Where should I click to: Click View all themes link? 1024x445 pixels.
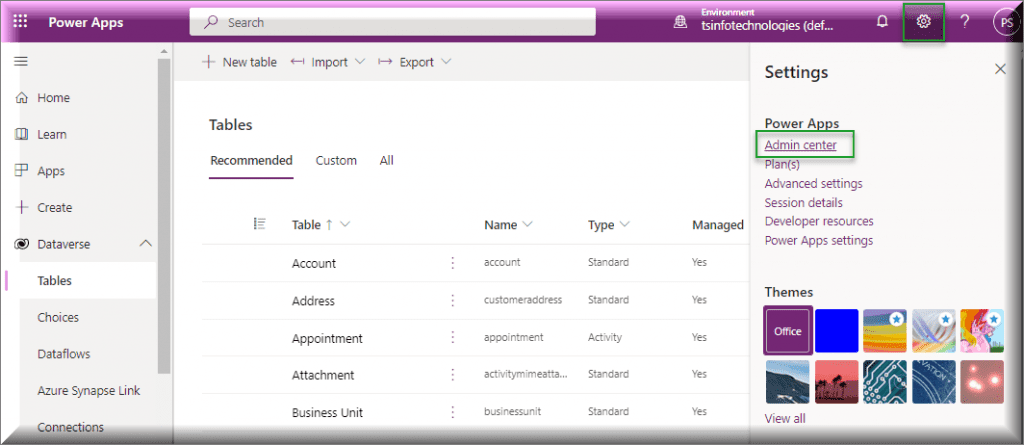tap(785, 419)
